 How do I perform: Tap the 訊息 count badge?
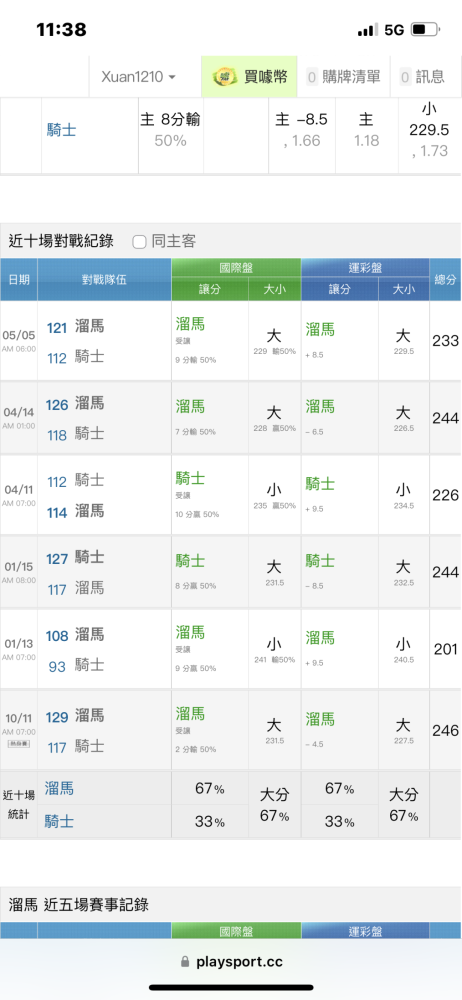405,77
